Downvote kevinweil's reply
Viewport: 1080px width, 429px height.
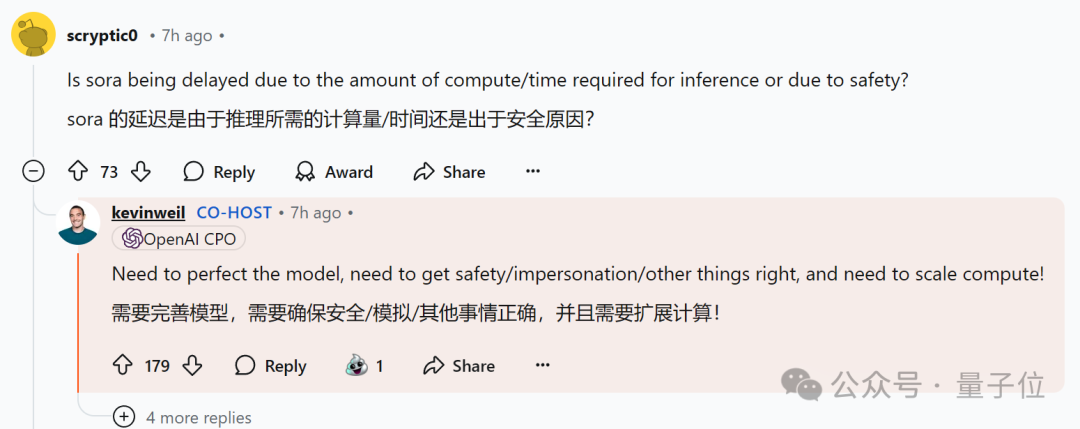coord(192,366)
